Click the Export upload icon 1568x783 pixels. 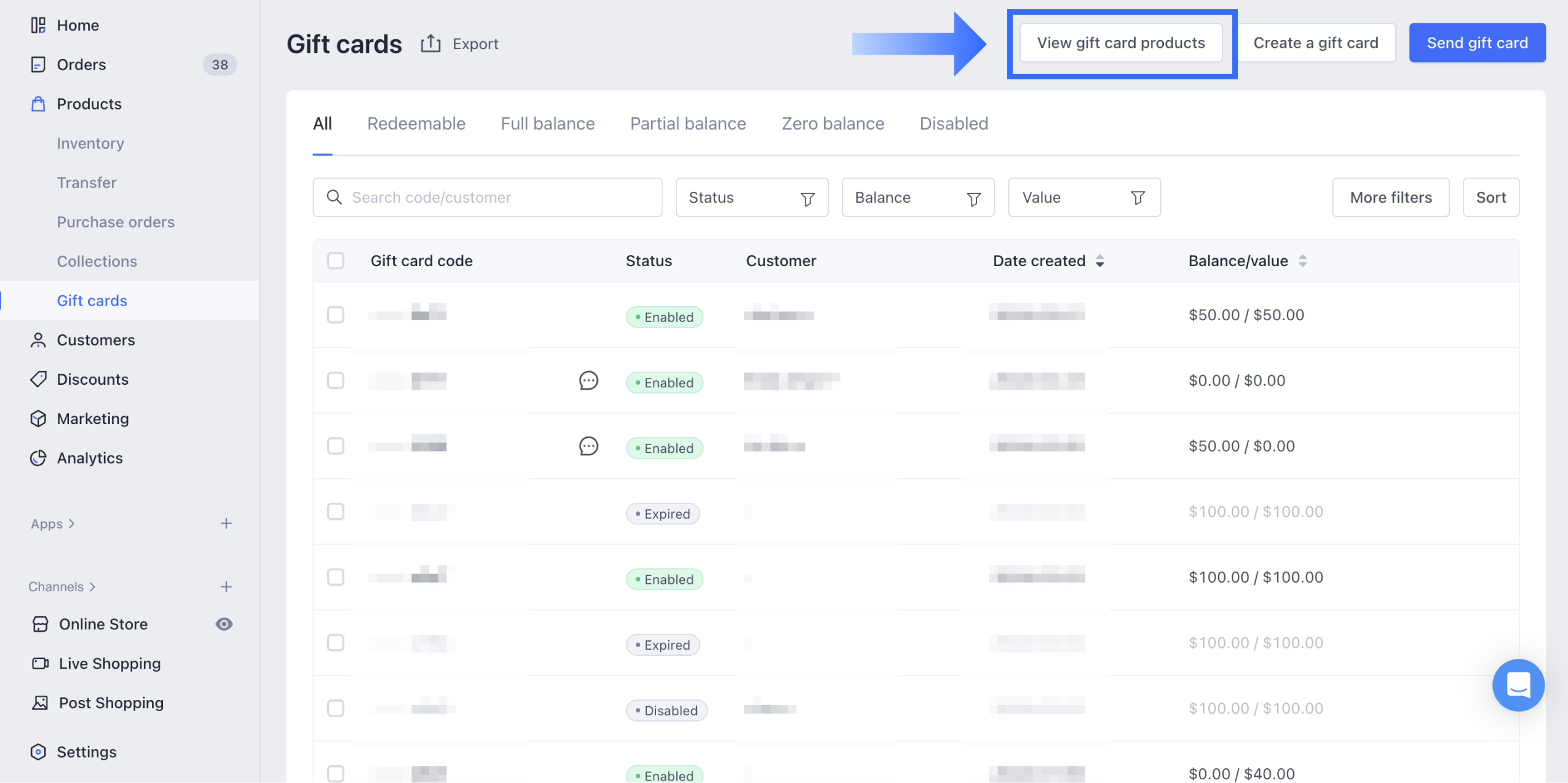pyautogui.click(x=430, y=44)
